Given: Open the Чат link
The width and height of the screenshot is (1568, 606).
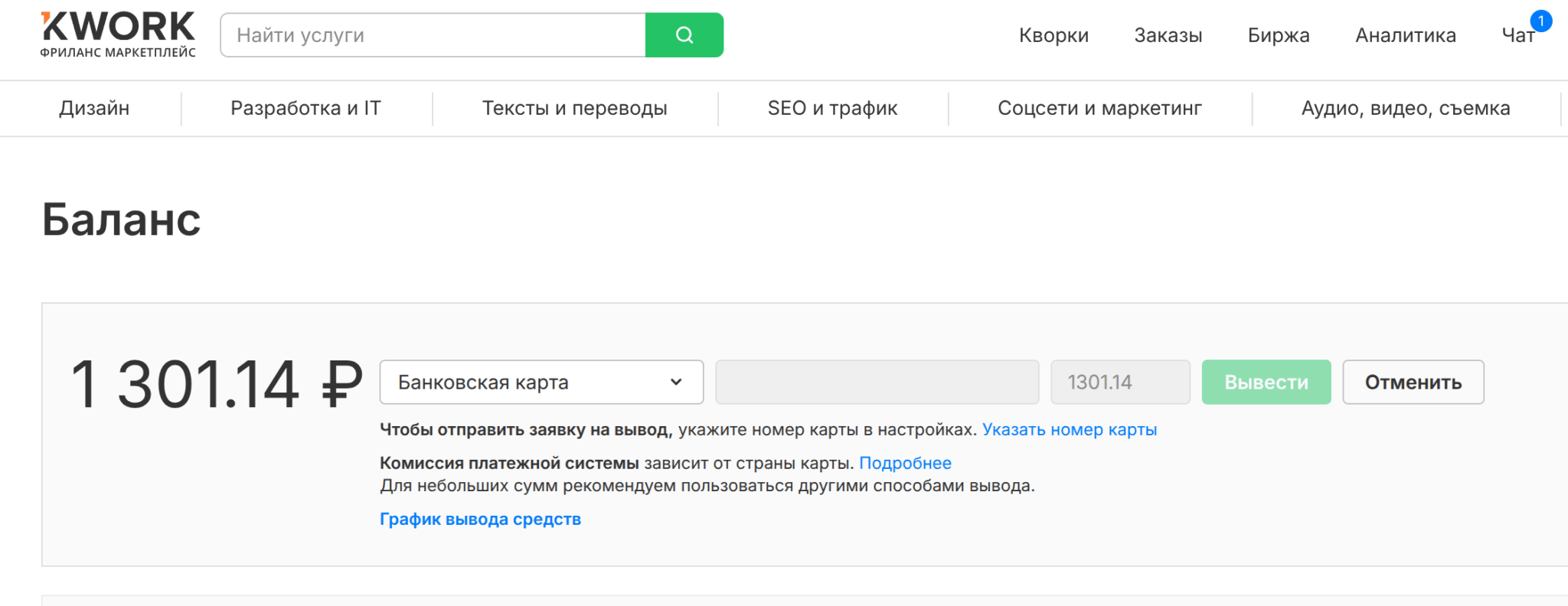Looking at the screenshot, I should click(x=1518, y=35).
